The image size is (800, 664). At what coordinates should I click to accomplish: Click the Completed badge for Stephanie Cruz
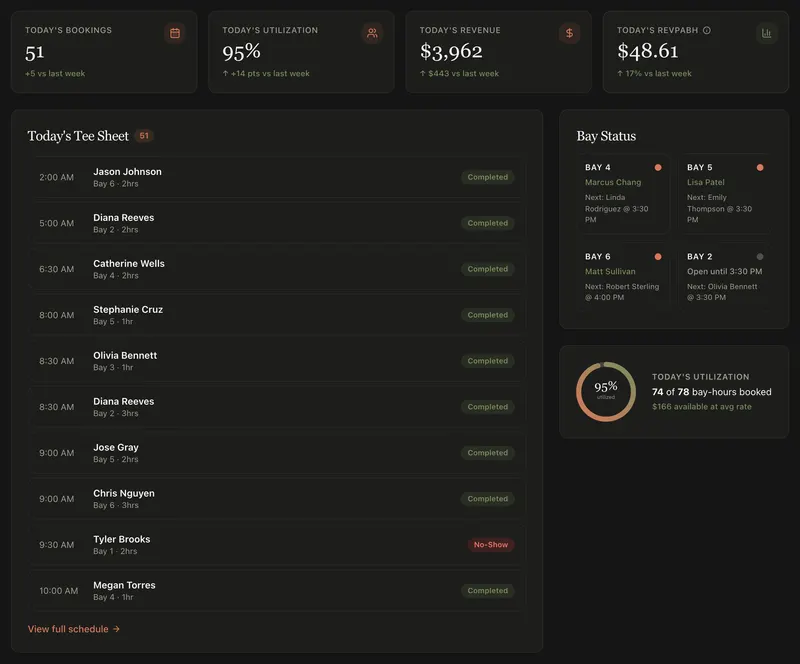488,315
